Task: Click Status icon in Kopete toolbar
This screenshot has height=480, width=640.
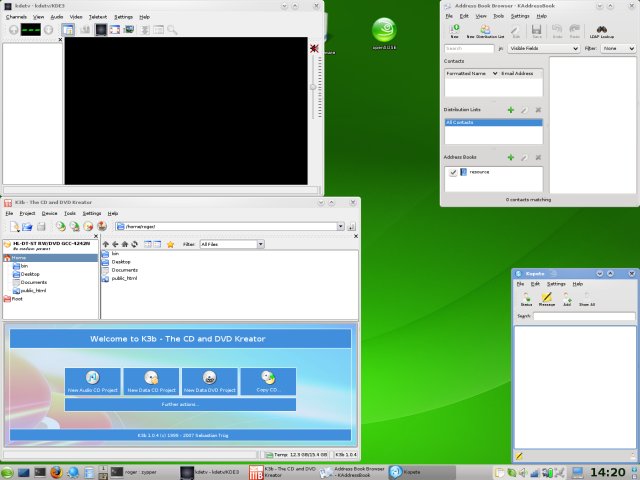Action: (x=526, y=299)
